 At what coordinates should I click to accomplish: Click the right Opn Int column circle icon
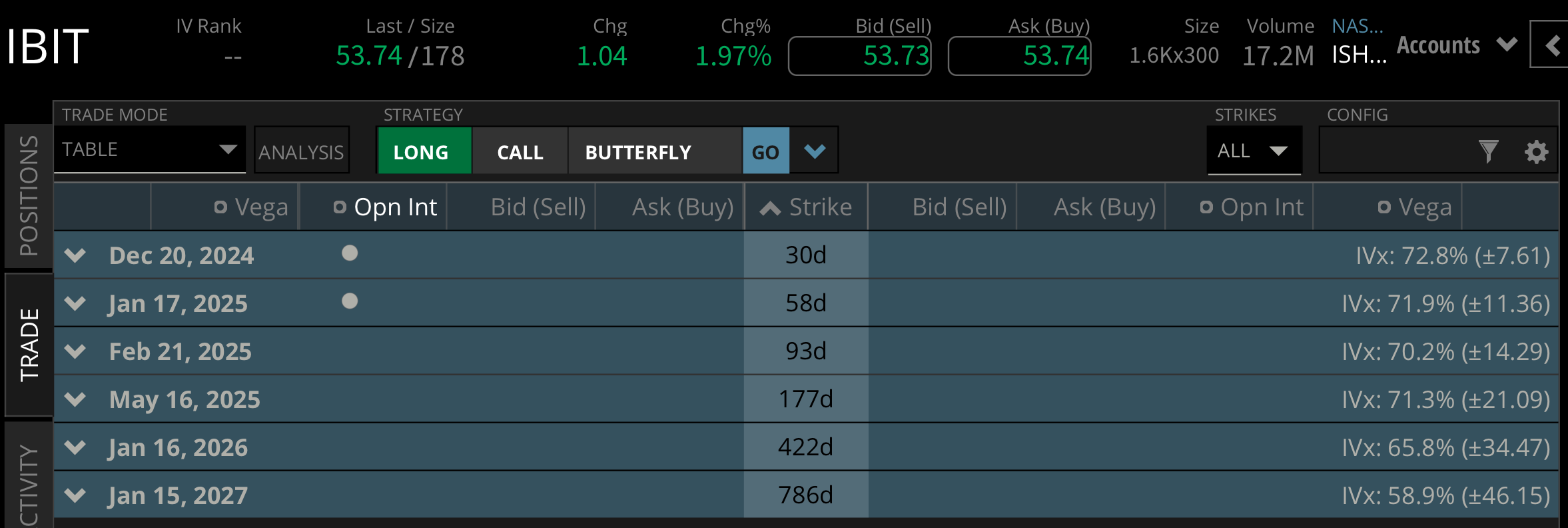[x=1206, y=207]
